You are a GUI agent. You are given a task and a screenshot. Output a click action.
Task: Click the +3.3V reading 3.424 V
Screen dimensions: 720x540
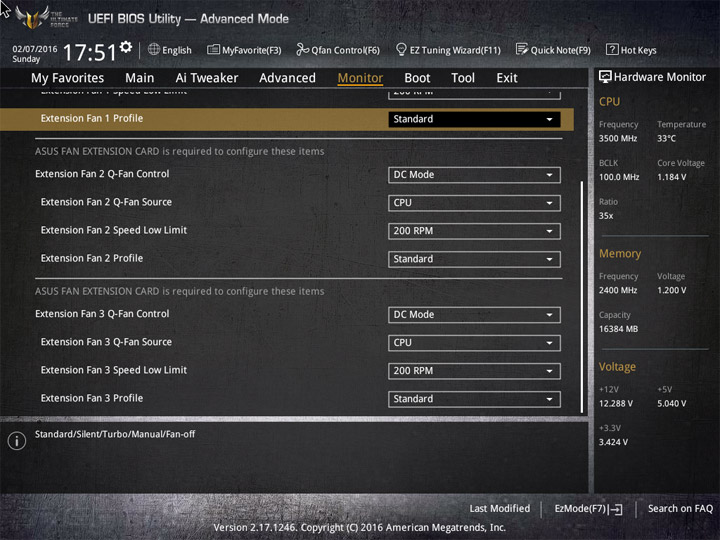613,442
